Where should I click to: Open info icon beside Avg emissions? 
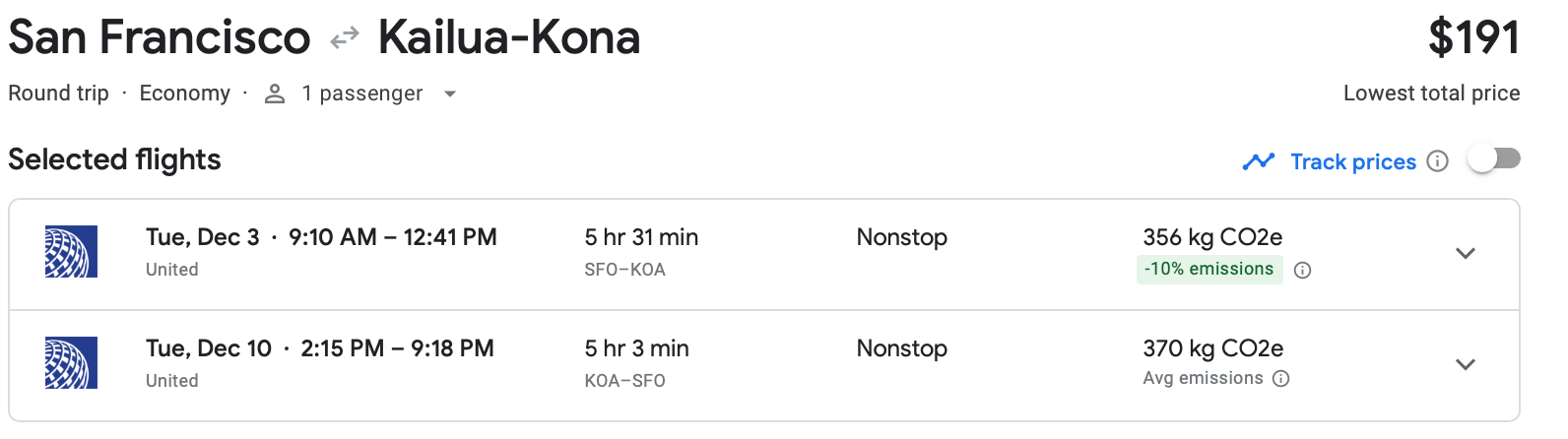tap(1281, 379)
